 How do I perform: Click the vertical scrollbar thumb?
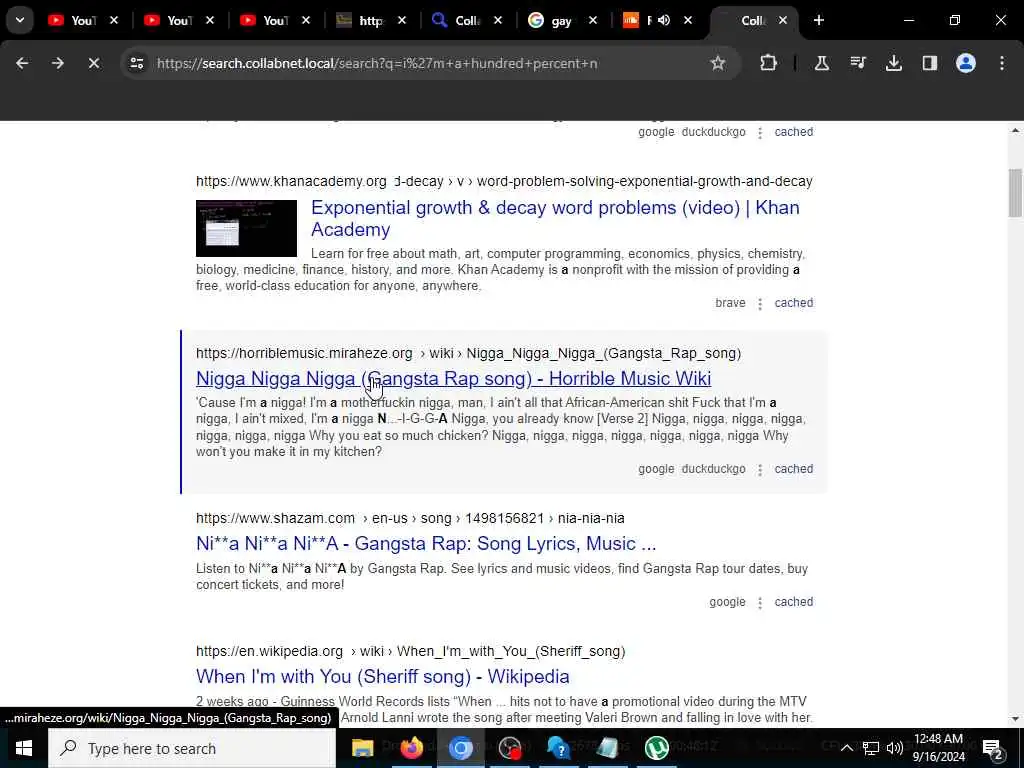click(x=1015, y=193)
